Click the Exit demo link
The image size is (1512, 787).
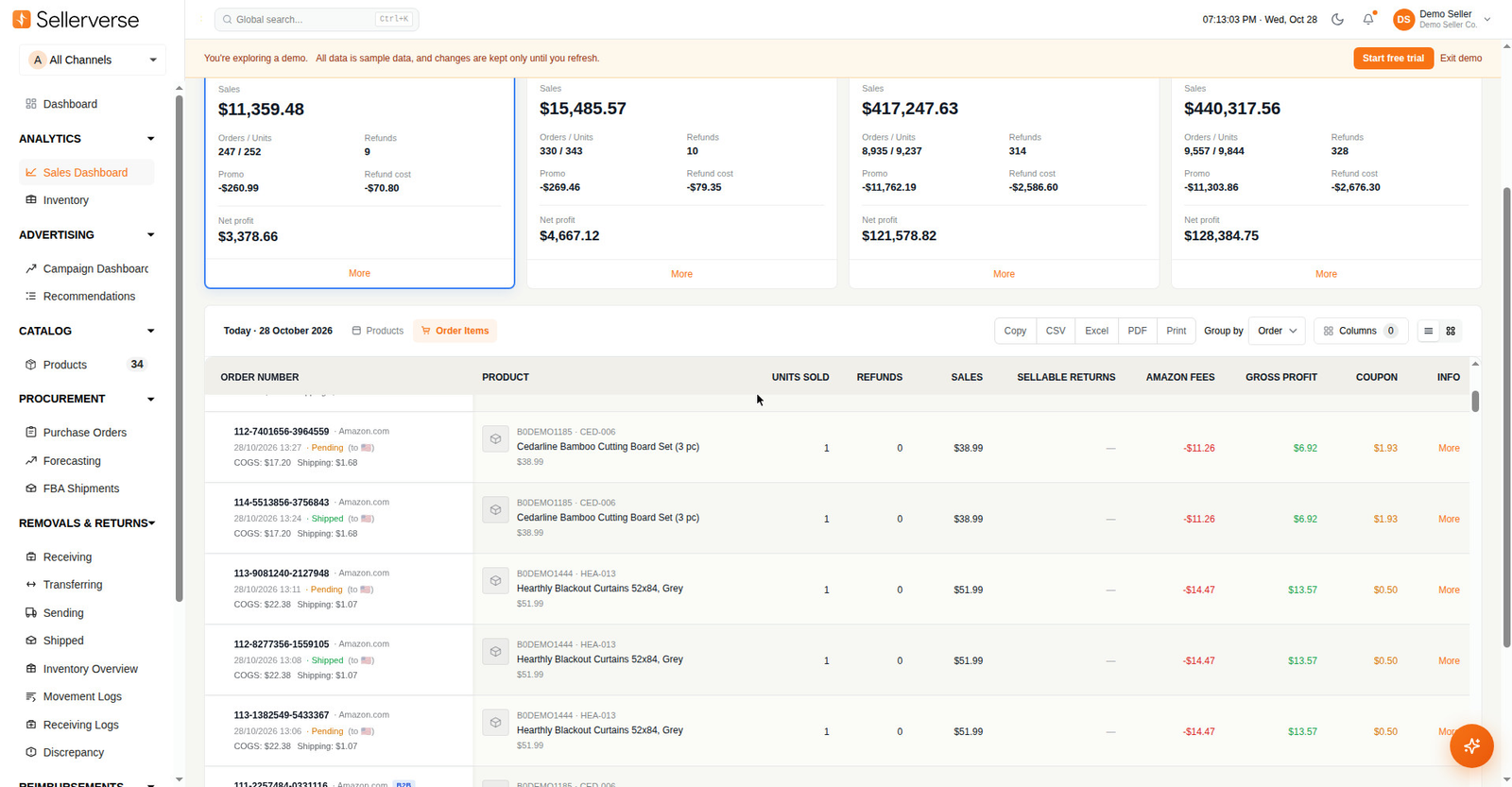click(x=1461, y=59)
